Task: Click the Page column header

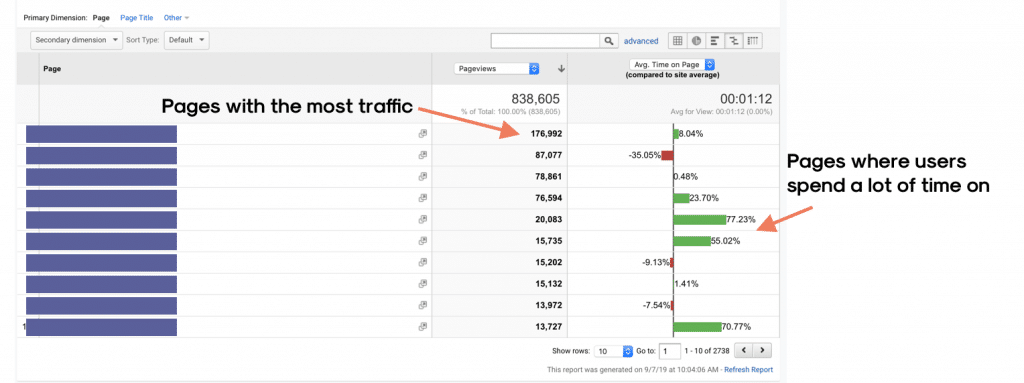Action: click(x=52, y=69)
